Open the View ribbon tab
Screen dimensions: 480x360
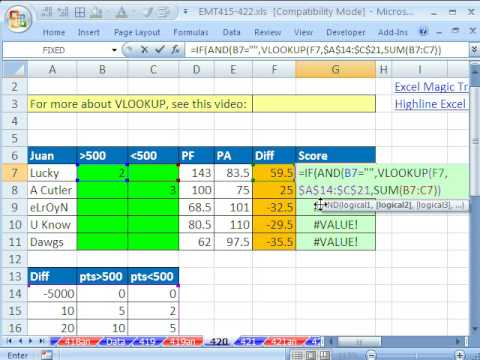303,32
